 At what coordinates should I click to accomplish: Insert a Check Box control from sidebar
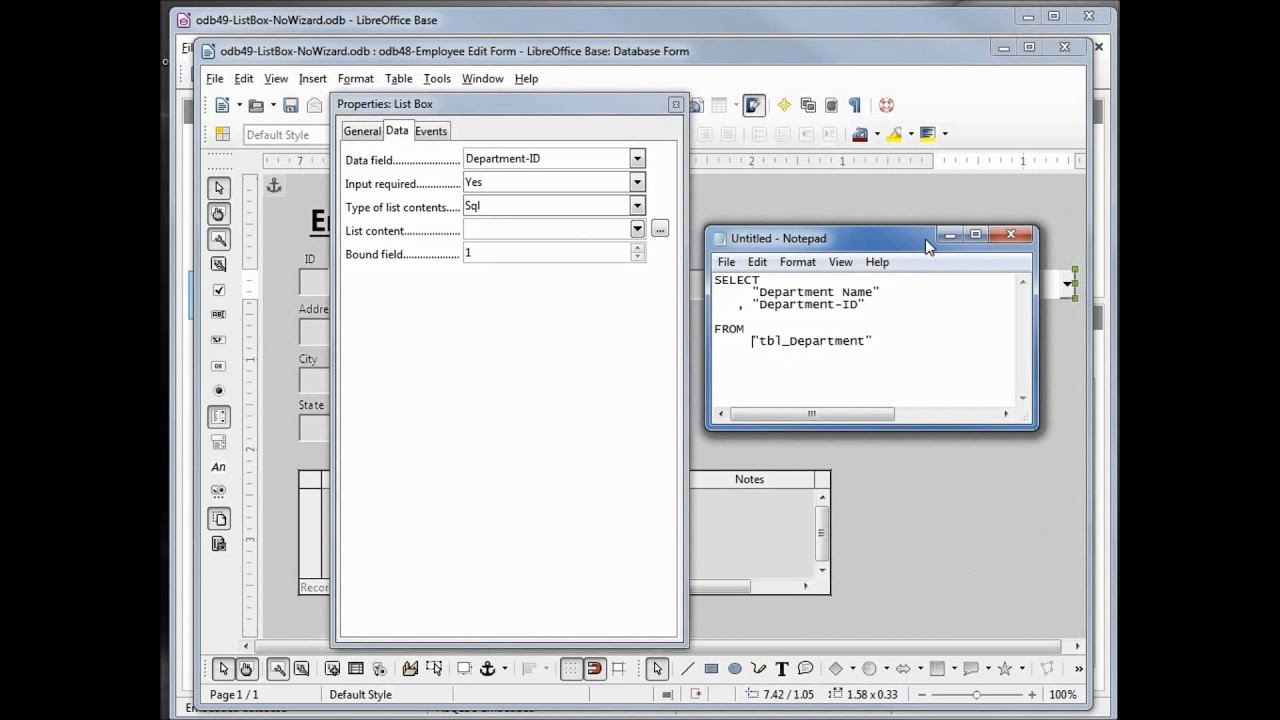pyautogui.click(x=219, y=290)
